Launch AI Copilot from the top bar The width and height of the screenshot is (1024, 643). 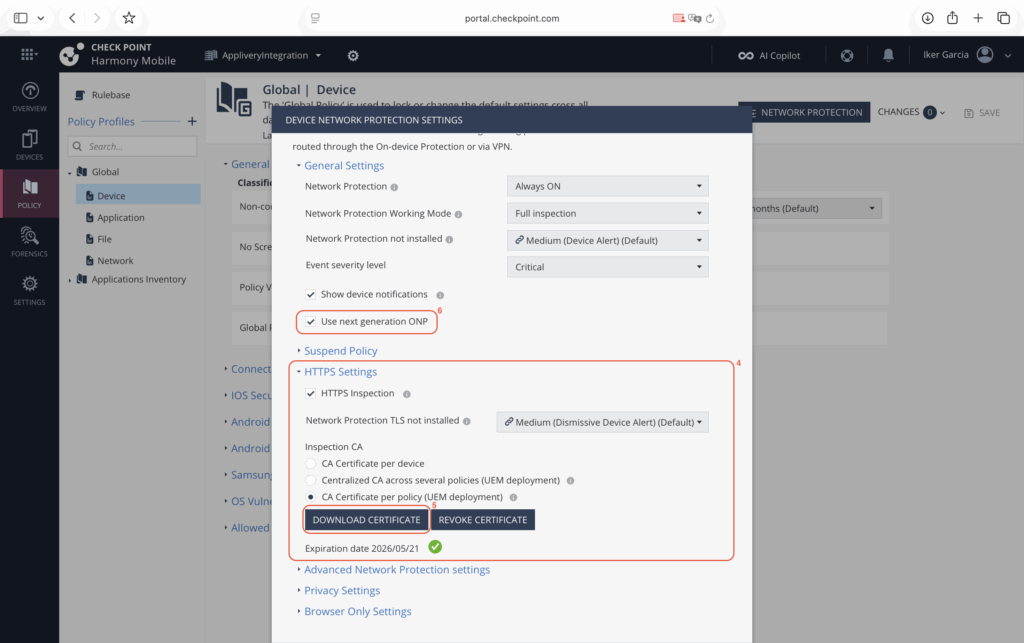769,55
